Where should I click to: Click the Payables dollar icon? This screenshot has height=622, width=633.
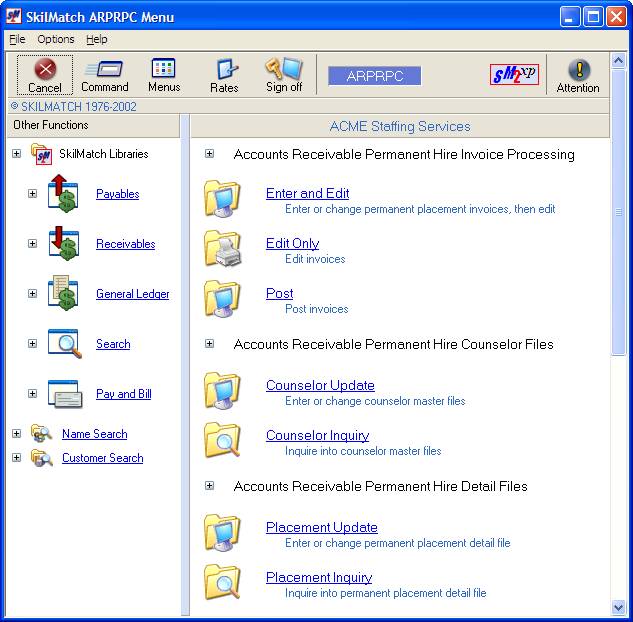click(x=63, y=193)
